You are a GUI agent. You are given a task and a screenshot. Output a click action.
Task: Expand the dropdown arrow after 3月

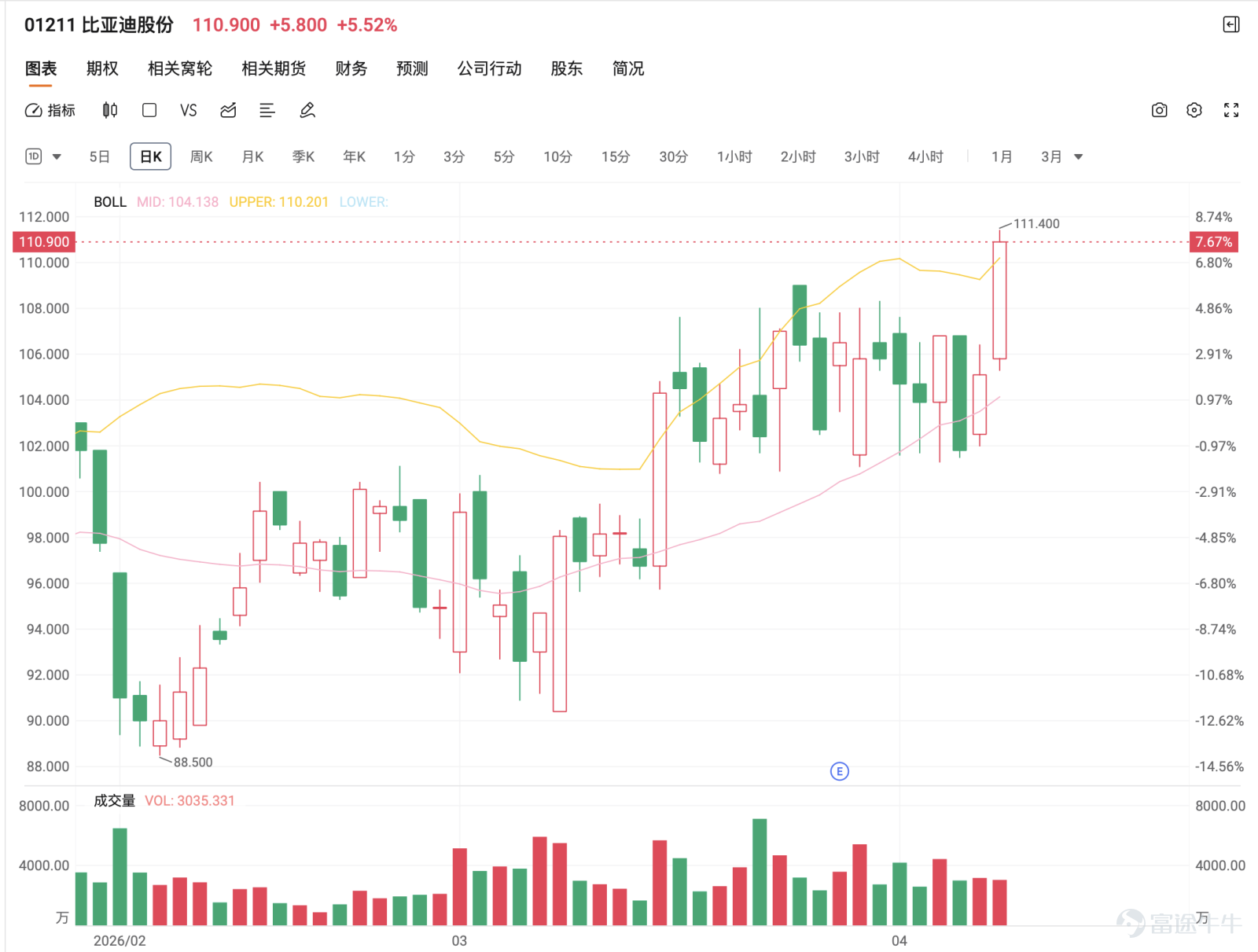pos(1079,156)
